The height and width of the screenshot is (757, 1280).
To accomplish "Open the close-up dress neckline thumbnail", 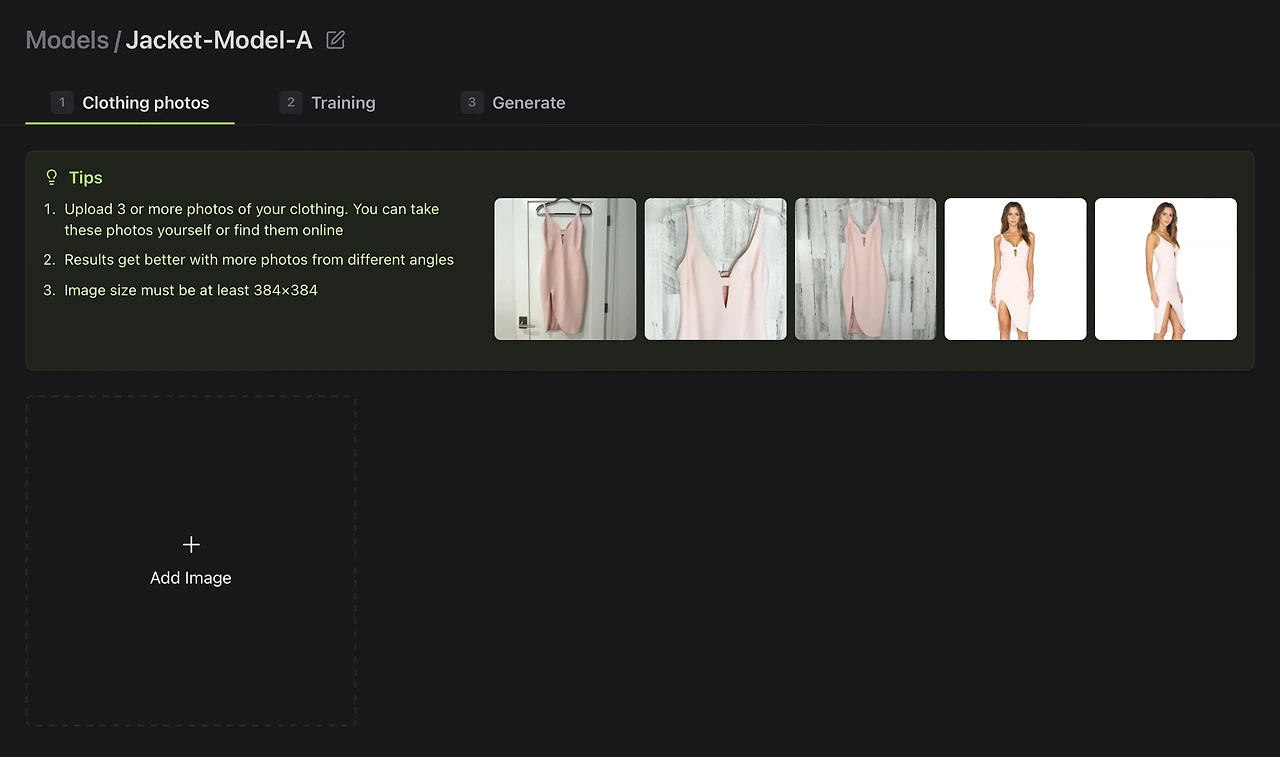I will pyautogui.click(x=715, y=269).
